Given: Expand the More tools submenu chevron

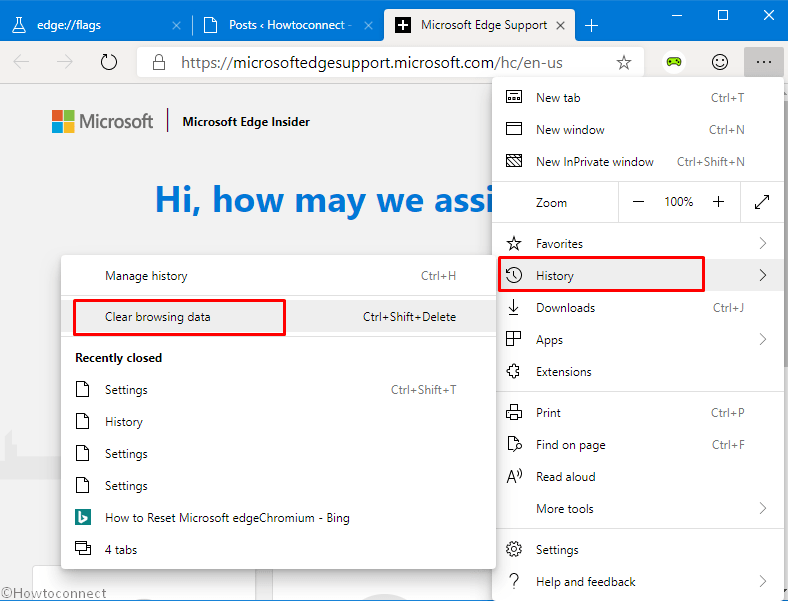Looking at the screenshot, I should point(762,509).
